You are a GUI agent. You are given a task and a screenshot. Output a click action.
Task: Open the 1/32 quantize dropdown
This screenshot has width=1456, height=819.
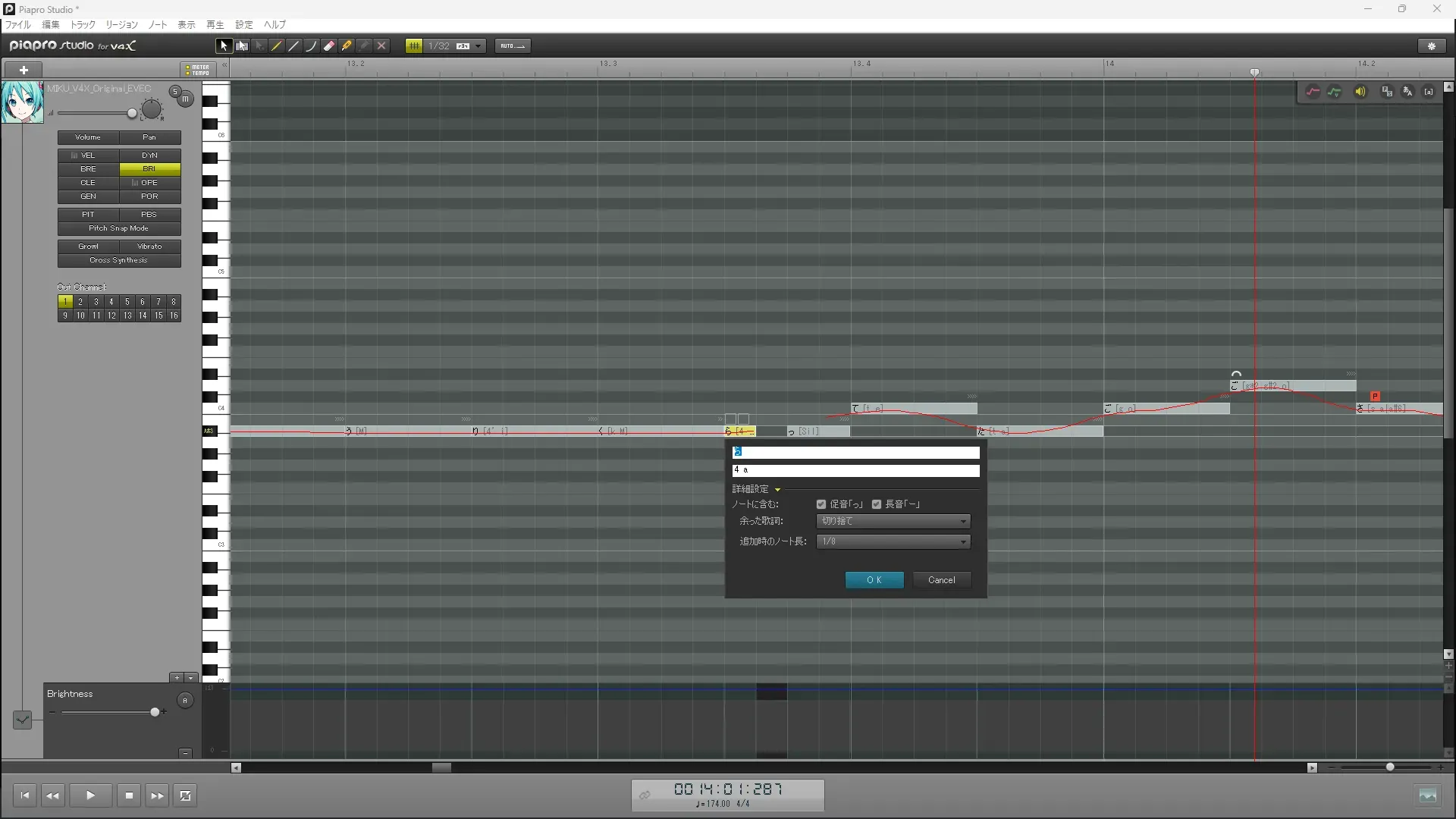478,46
